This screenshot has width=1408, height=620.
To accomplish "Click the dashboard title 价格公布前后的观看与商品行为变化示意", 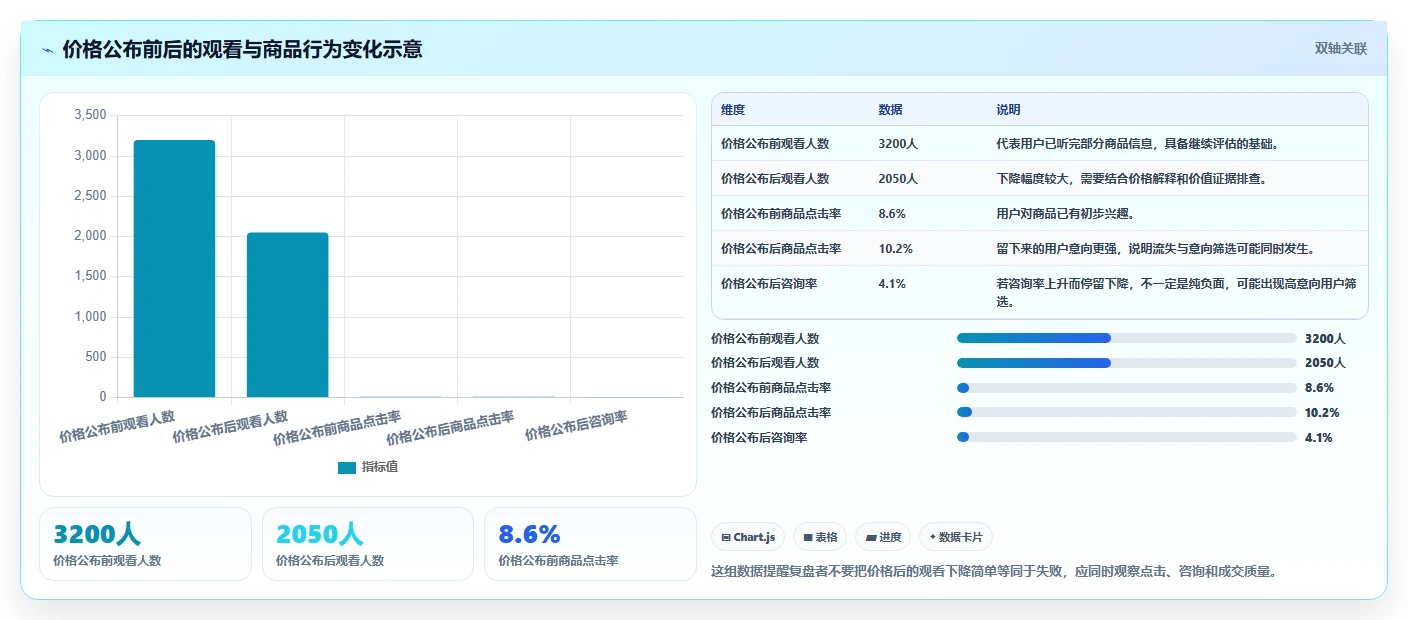I will pyautogui.click(x=242, y=50).
